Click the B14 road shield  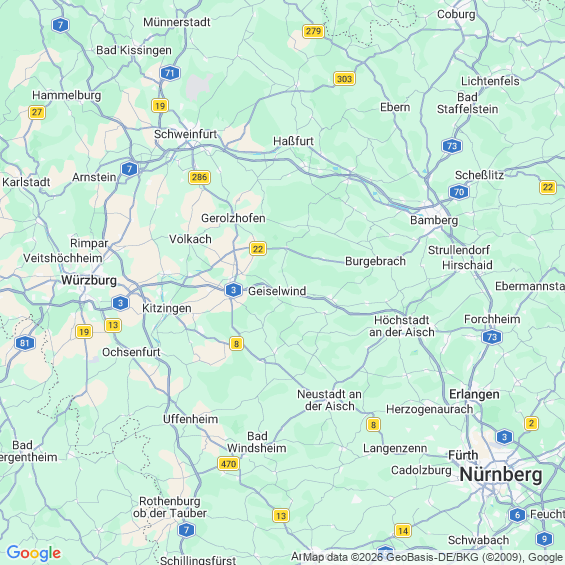(403, 530)
